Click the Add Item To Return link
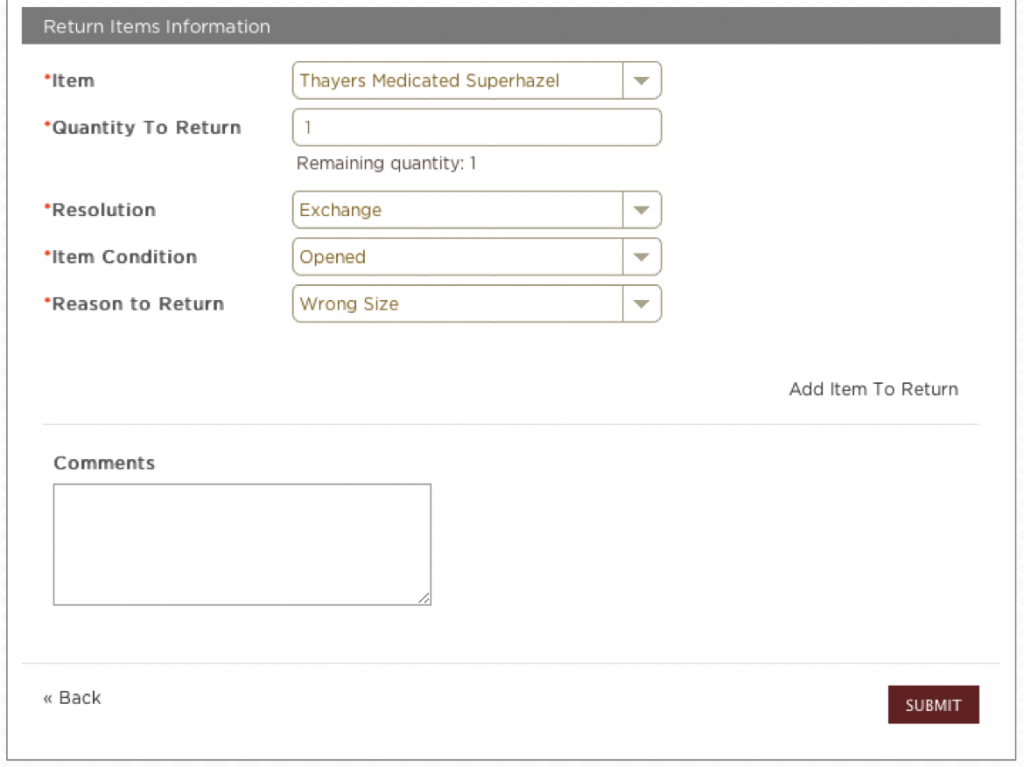Viewport: 1024px width, 767px height. tap(873, 389)
